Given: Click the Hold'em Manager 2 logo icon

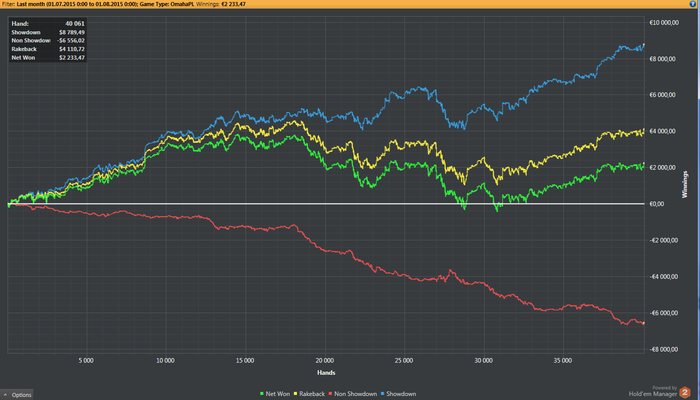Looking at the screenshot, I should 684,393.
